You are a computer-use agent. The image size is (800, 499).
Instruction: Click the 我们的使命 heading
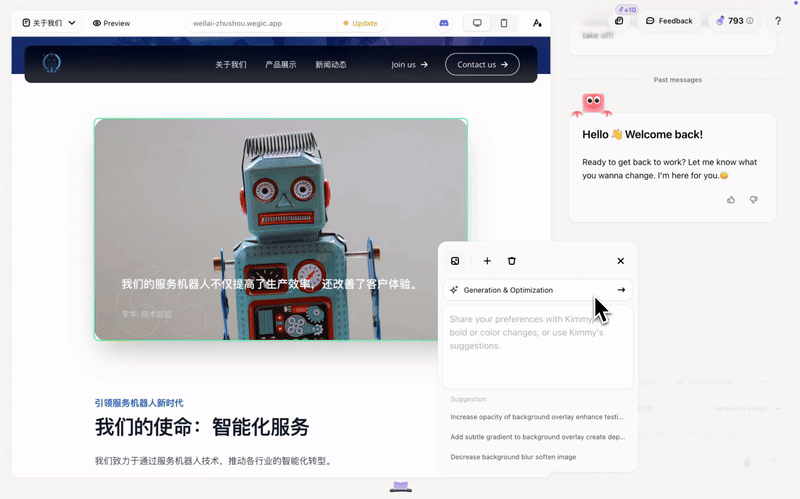[202, 427]
